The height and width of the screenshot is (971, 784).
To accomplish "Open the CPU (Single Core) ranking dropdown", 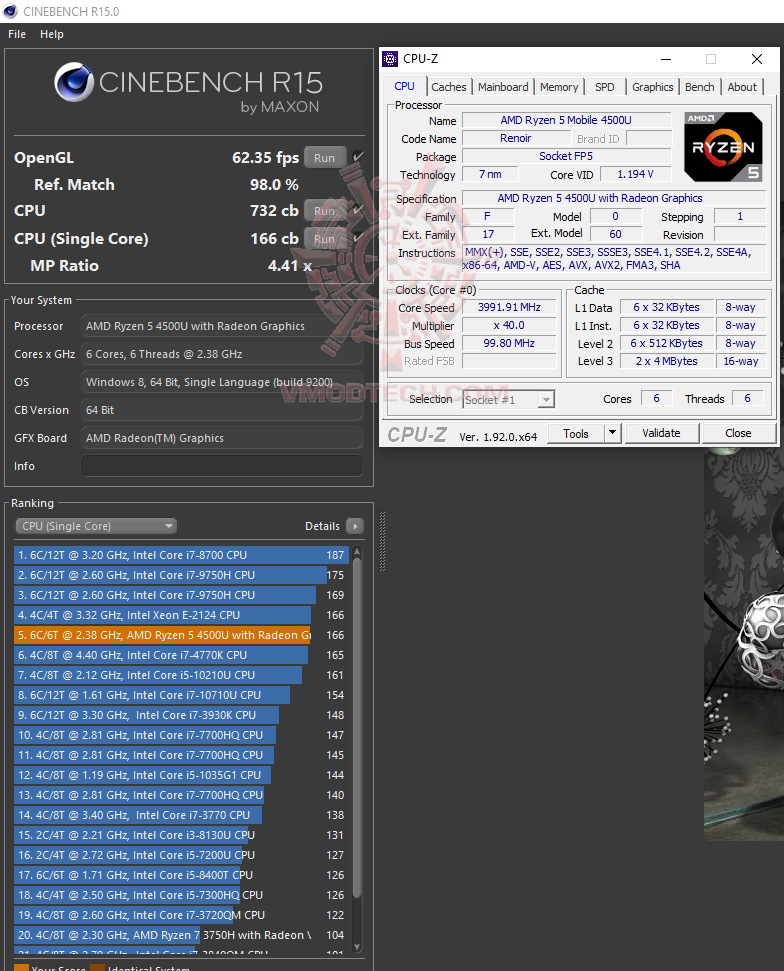I will (96, 526).
